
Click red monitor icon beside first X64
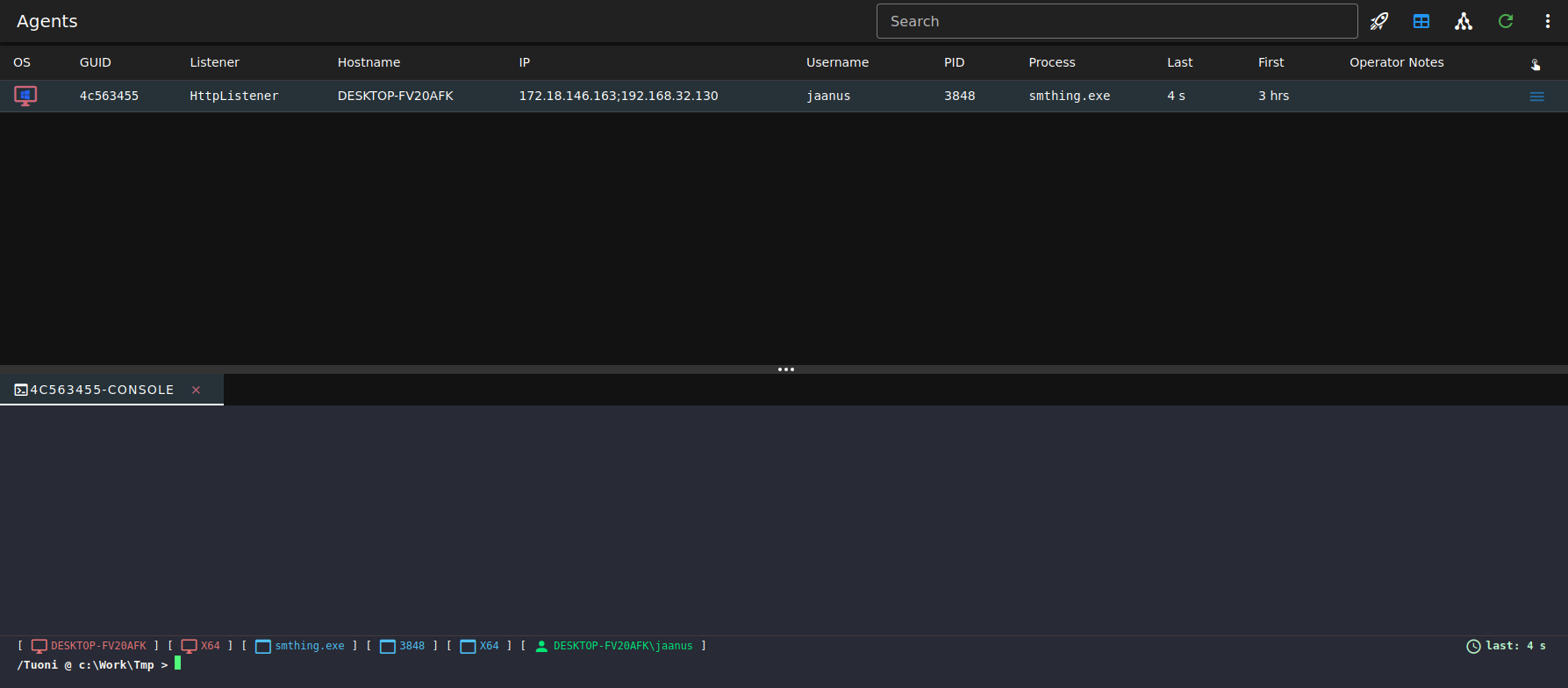tap(189, 646)
